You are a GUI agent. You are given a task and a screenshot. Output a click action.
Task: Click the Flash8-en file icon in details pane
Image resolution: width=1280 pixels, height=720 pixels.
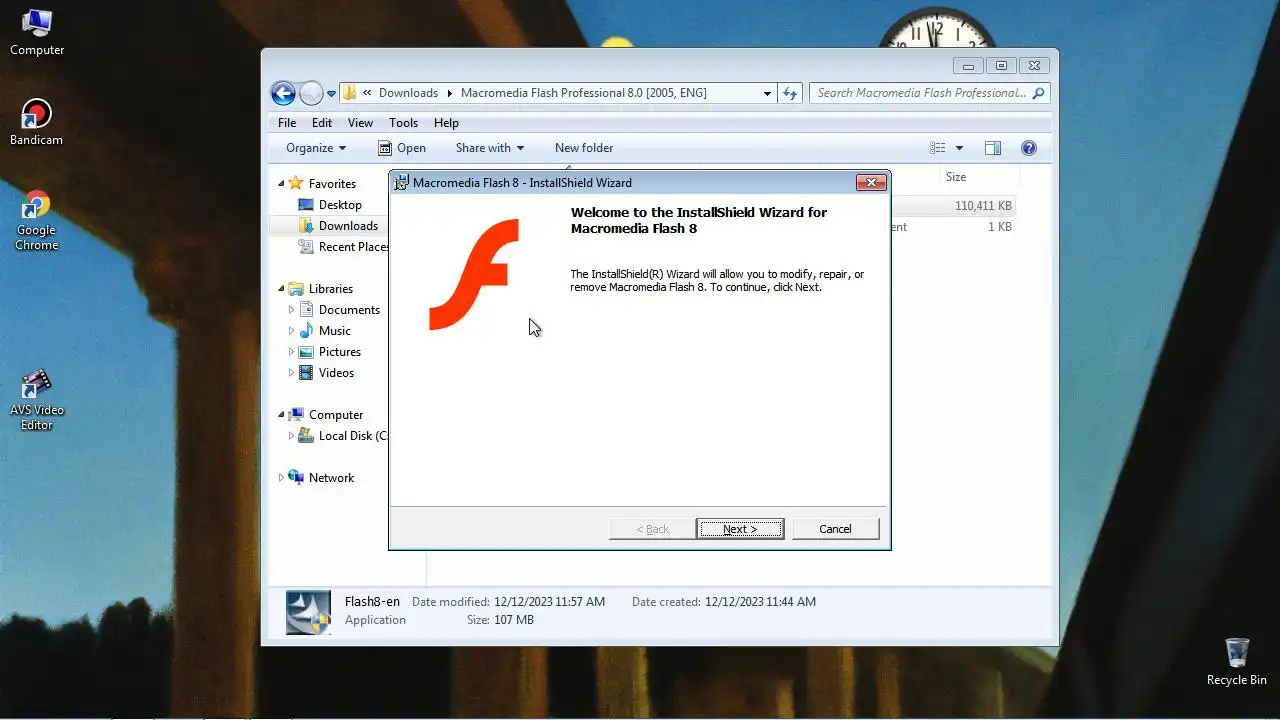tap(308, 612)
